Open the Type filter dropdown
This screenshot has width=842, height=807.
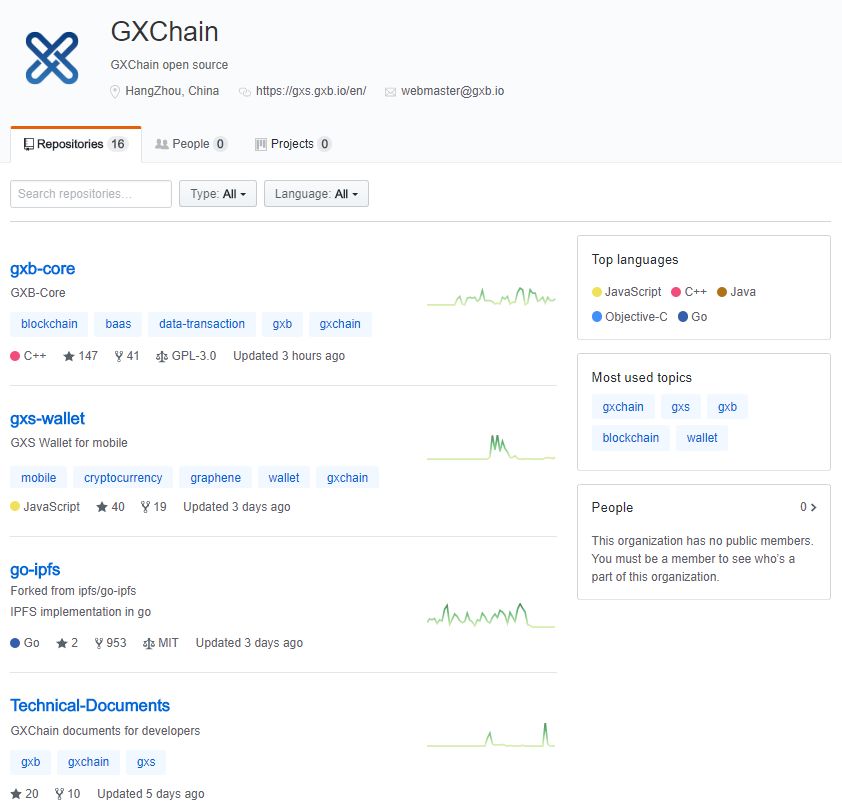coord(217,194)
